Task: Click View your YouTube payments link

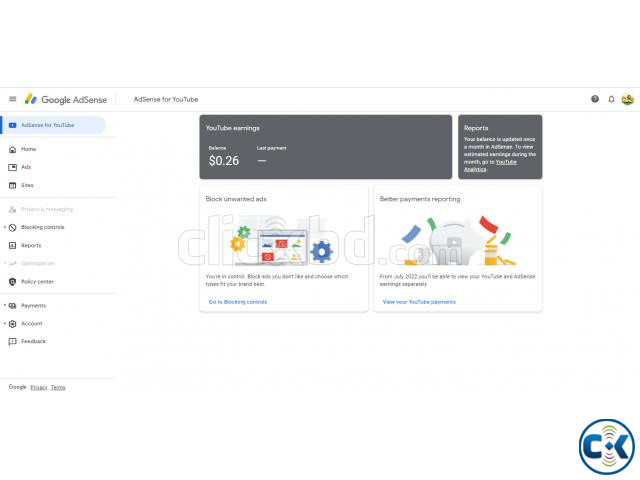Action: tap(419, 302)
